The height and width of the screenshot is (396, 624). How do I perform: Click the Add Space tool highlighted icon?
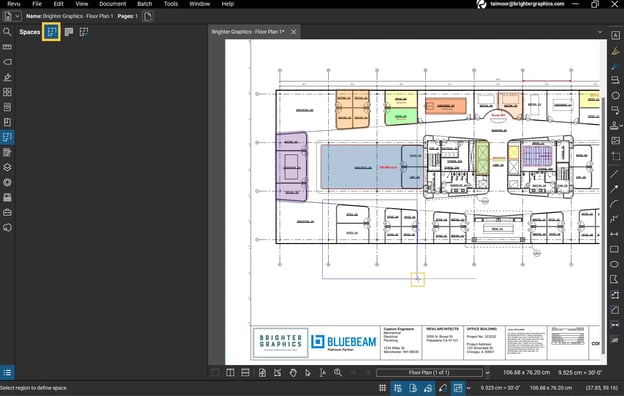pos(51,32)
